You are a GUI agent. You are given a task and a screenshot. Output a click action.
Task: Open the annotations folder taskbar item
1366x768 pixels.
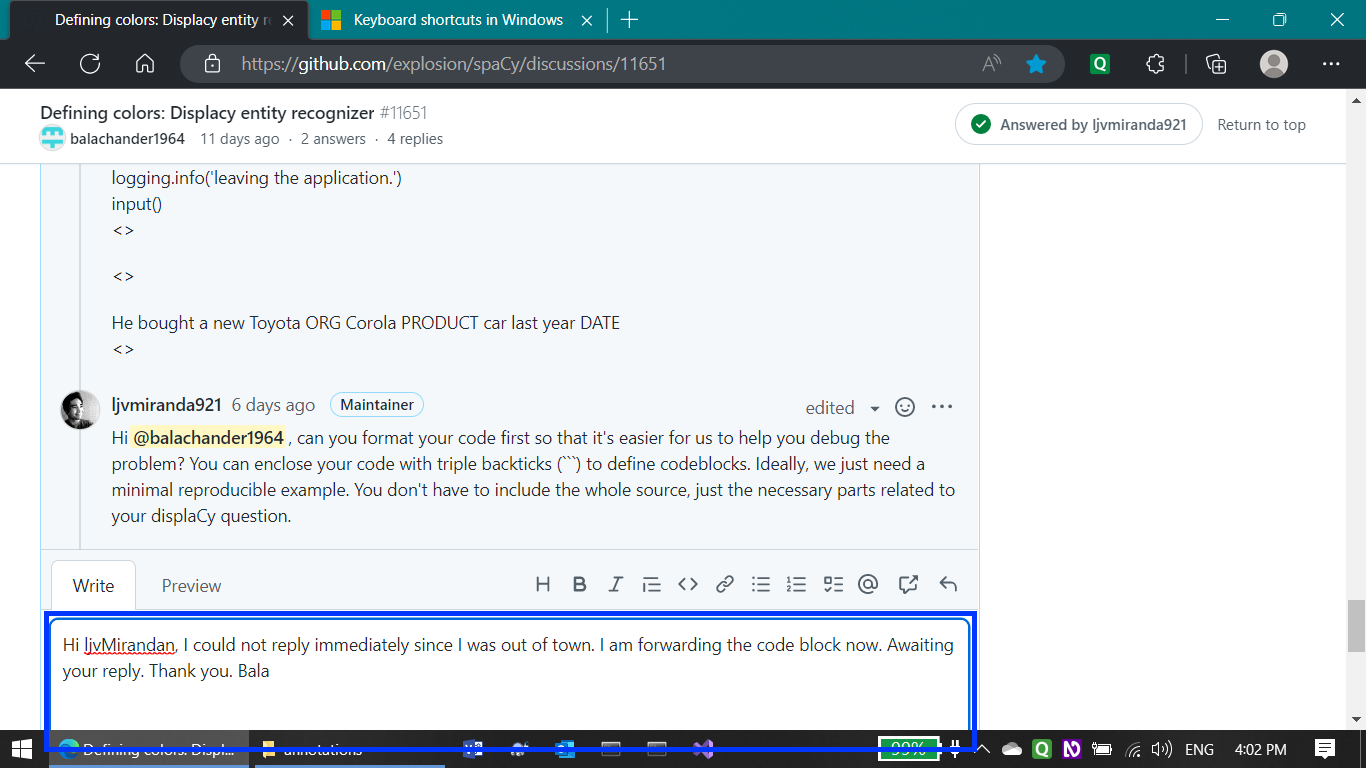click(348, 749)
